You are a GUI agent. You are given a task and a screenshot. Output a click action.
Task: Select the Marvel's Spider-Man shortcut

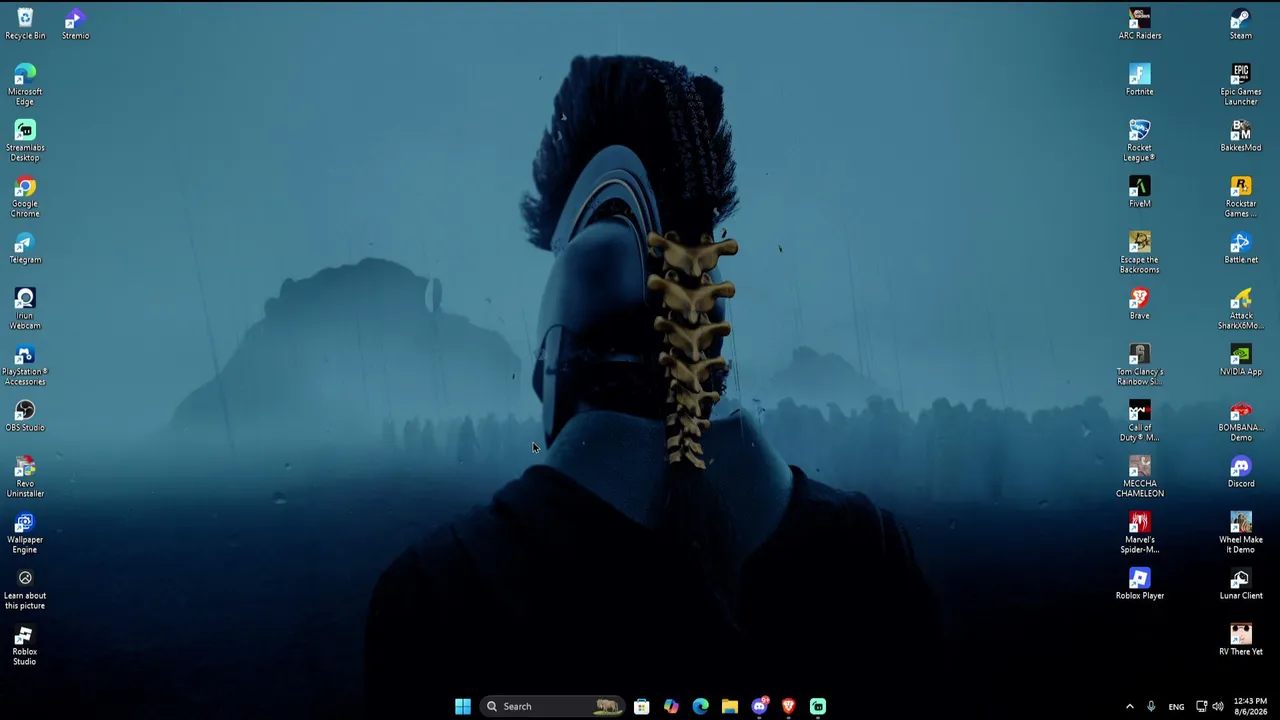pos(1140,533)
